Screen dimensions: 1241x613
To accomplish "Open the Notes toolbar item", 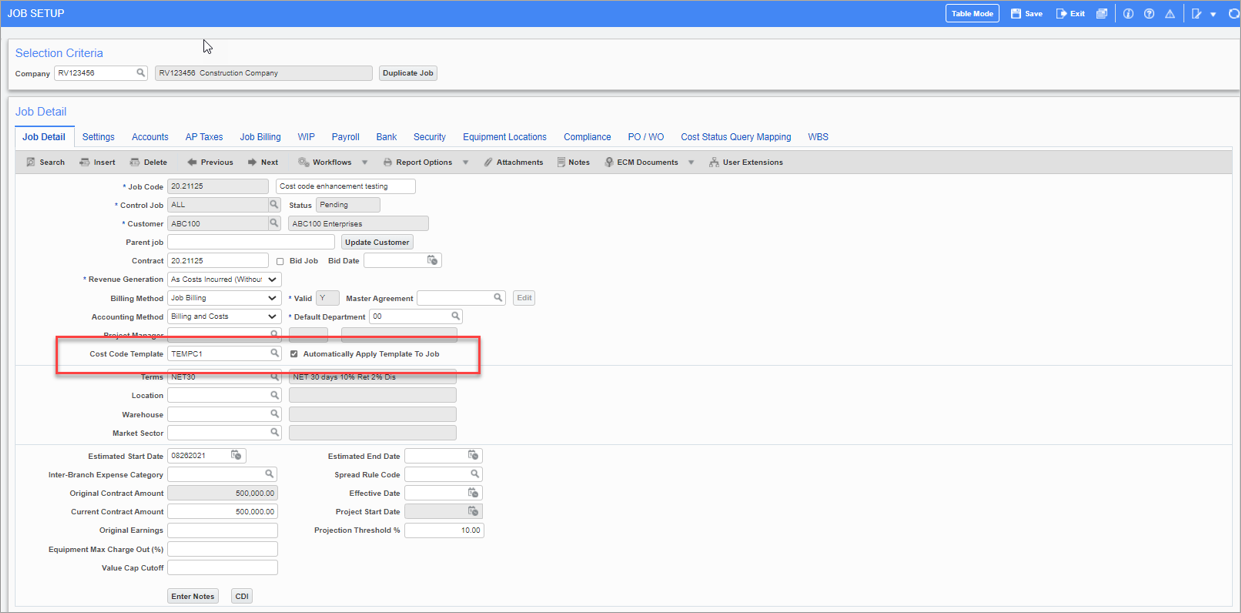I will click(573, 162).
